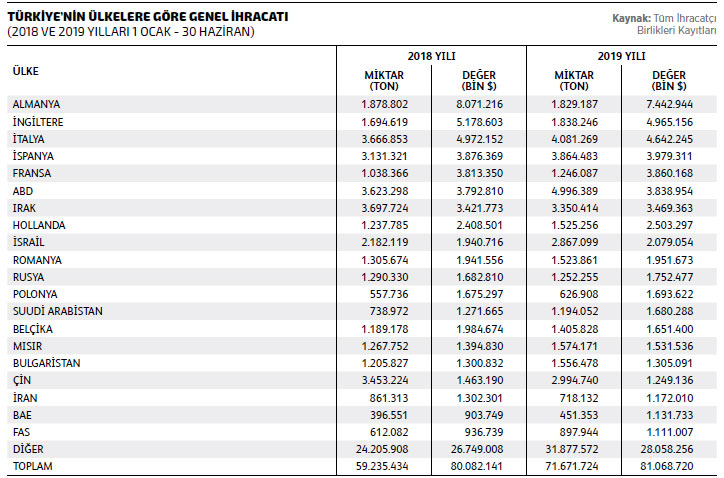Screen dimensions: 724x478
Task: Click the RUSYA country name
Action: click(x=29, y=277)
